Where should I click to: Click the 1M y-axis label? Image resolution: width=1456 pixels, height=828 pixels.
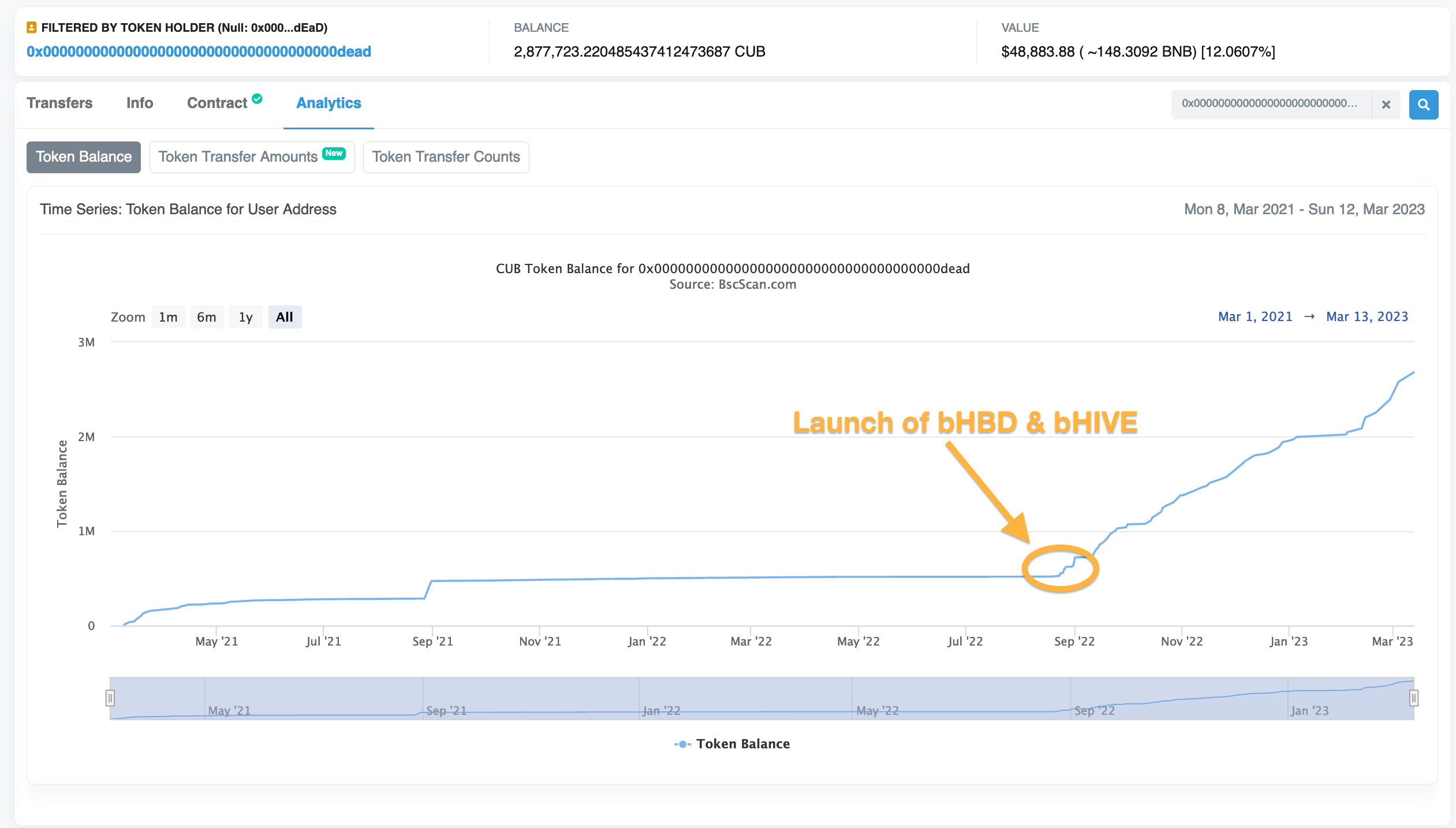(87, 531)
